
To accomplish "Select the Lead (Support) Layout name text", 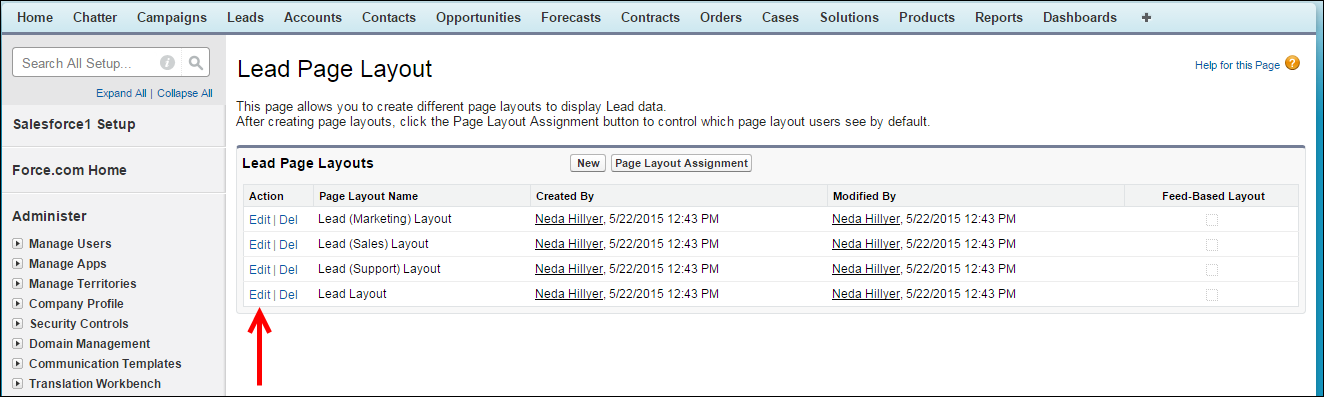I will tap(379, 269).
